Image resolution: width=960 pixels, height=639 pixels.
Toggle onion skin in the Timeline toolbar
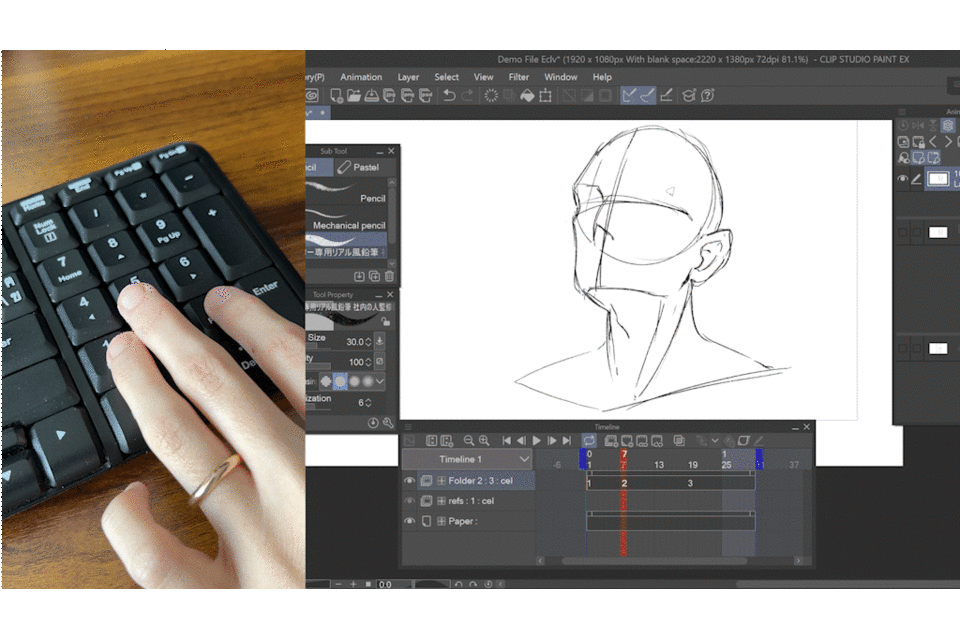click(x=679, y=441)
